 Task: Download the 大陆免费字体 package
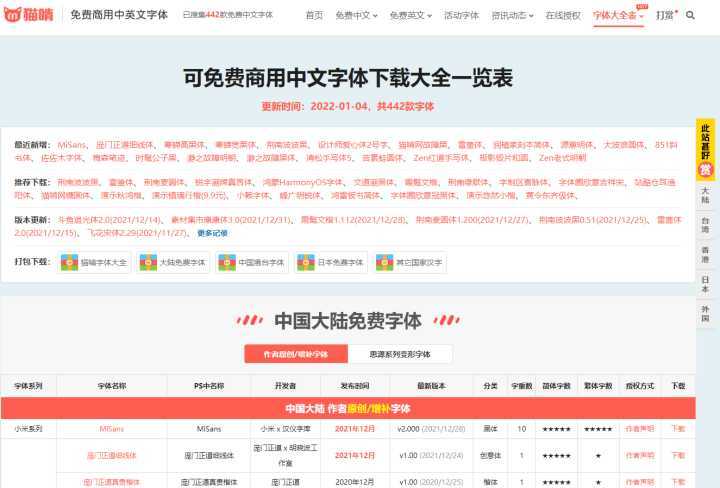173,262
